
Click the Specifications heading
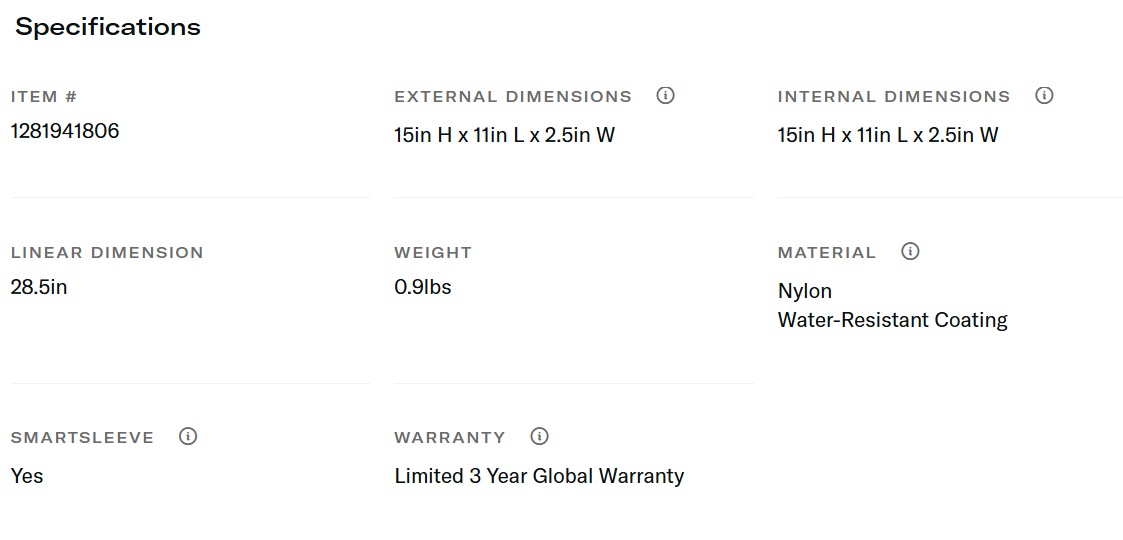point(108,27)
